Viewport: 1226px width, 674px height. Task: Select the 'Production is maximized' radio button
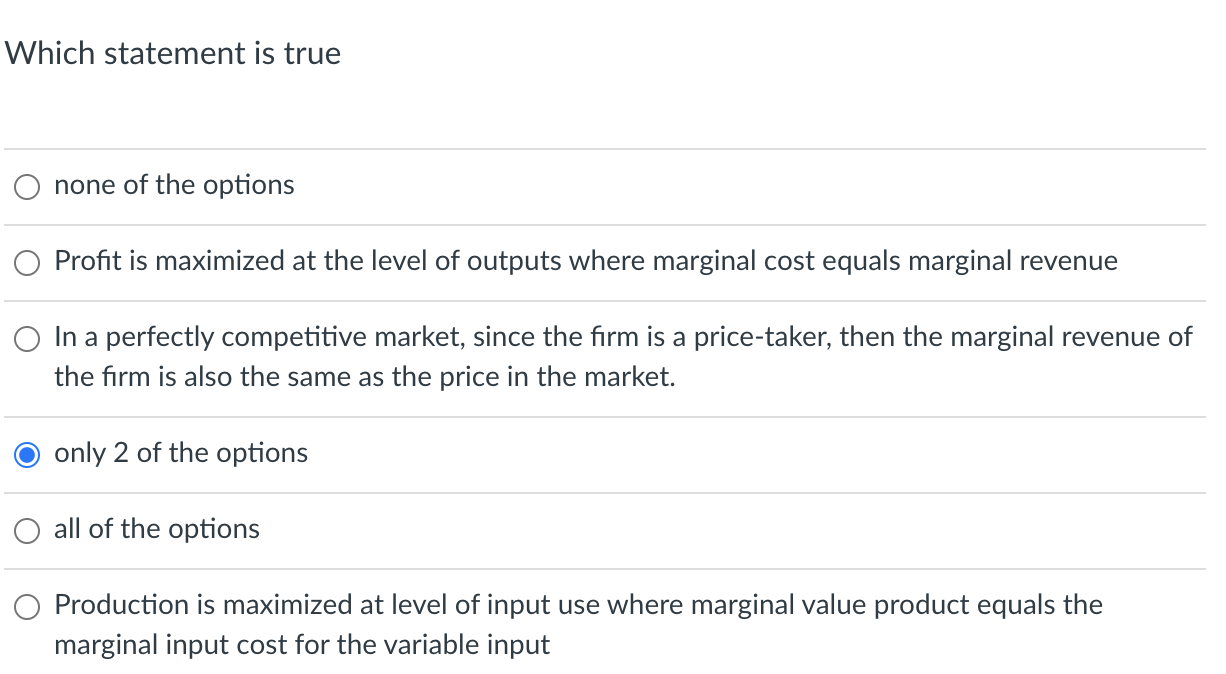pyautogui.click(x=28, y=607)
